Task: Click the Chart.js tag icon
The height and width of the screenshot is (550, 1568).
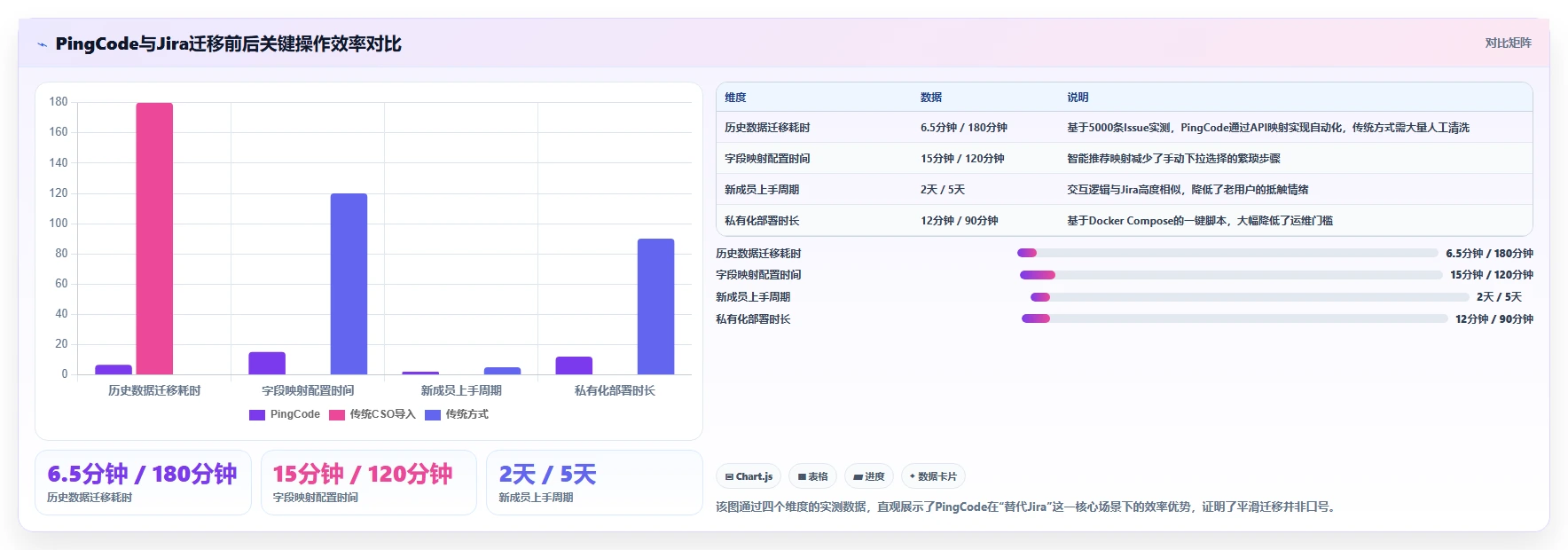Action: [729, 477]
